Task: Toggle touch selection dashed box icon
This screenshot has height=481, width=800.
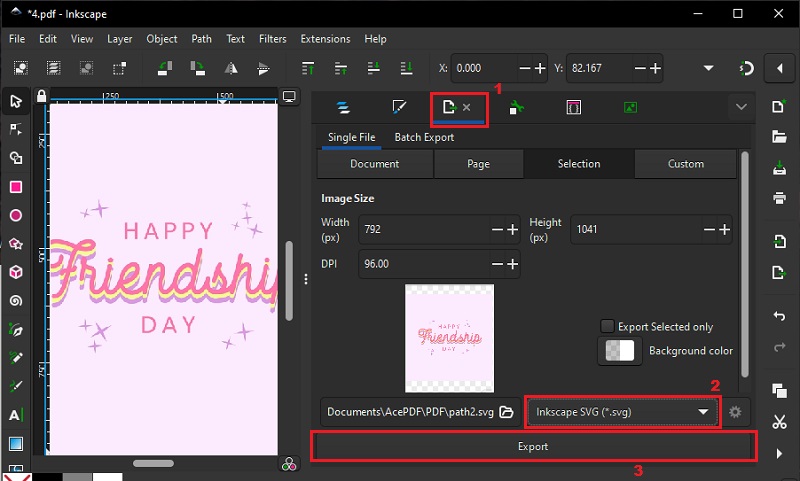Action: [119, 68]
